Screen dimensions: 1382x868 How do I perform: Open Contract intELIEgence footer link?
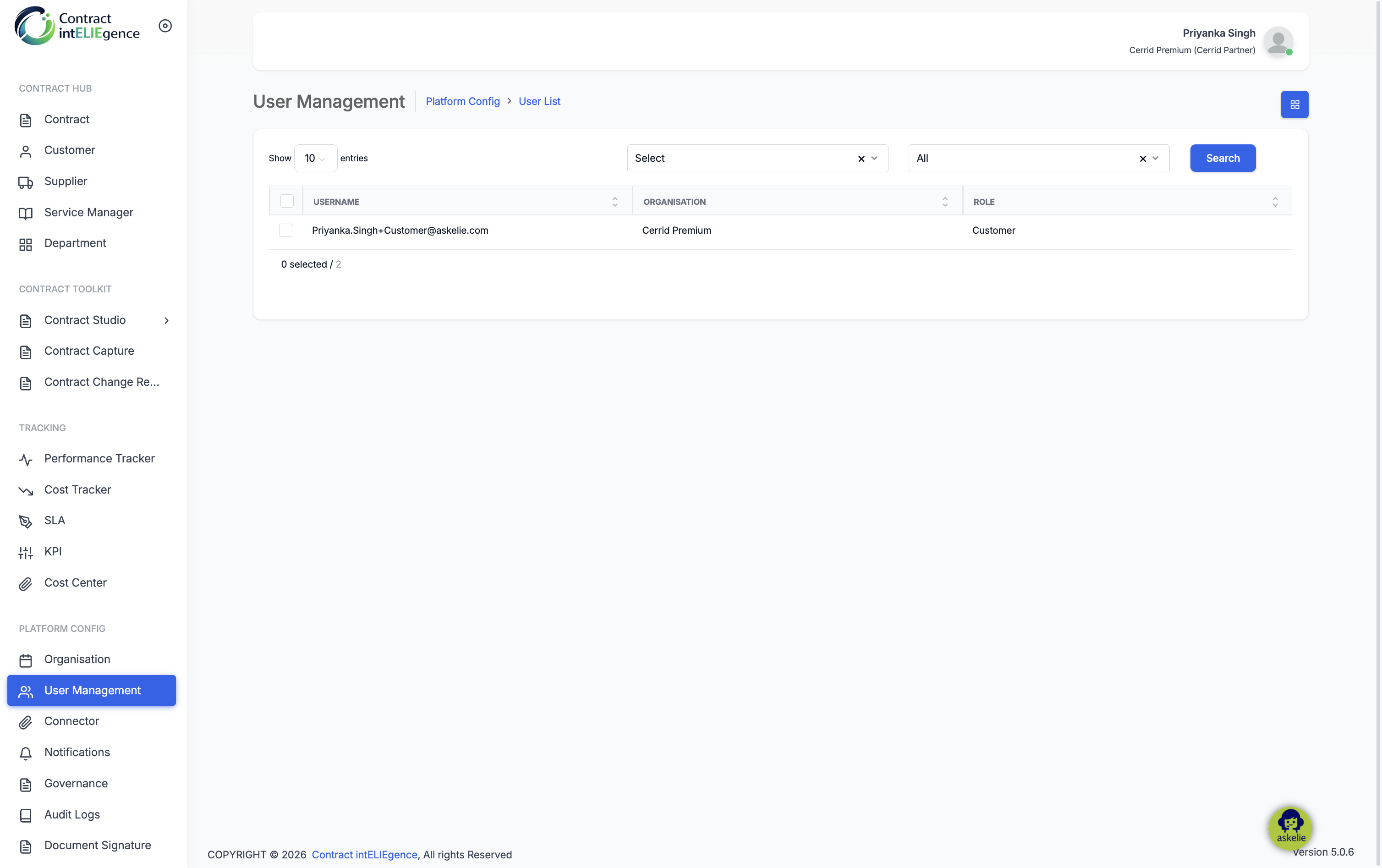364,854
